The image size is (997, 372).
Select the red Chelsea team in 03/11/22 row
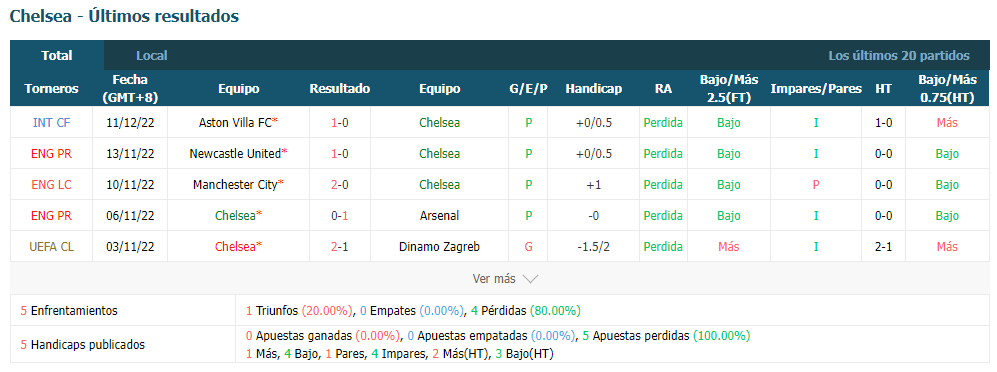[x=235, y=247]
